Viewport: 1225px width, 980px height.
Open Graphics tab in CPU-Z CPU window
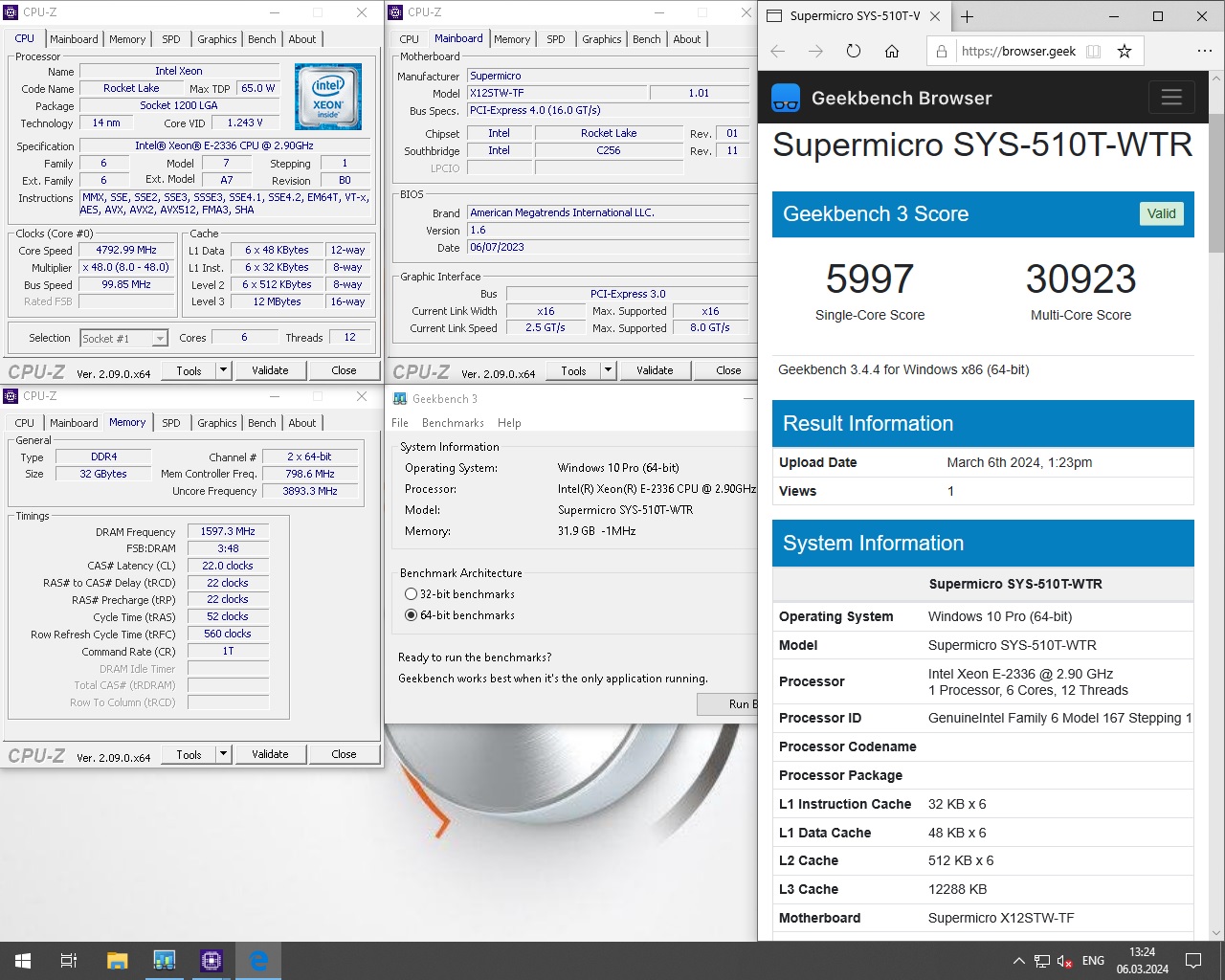(217, 39)
